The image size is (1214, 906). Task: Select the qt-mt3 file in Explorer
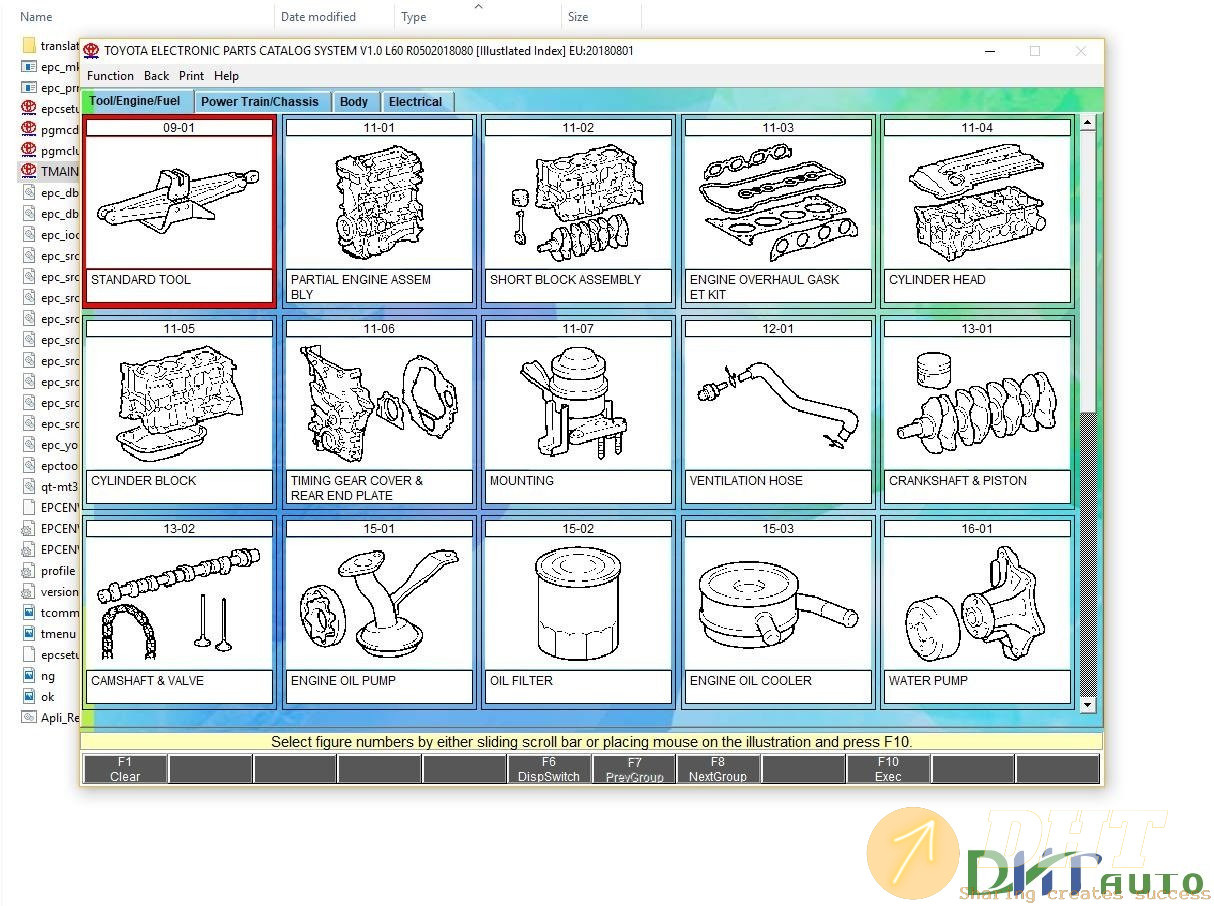click(48, 486)
